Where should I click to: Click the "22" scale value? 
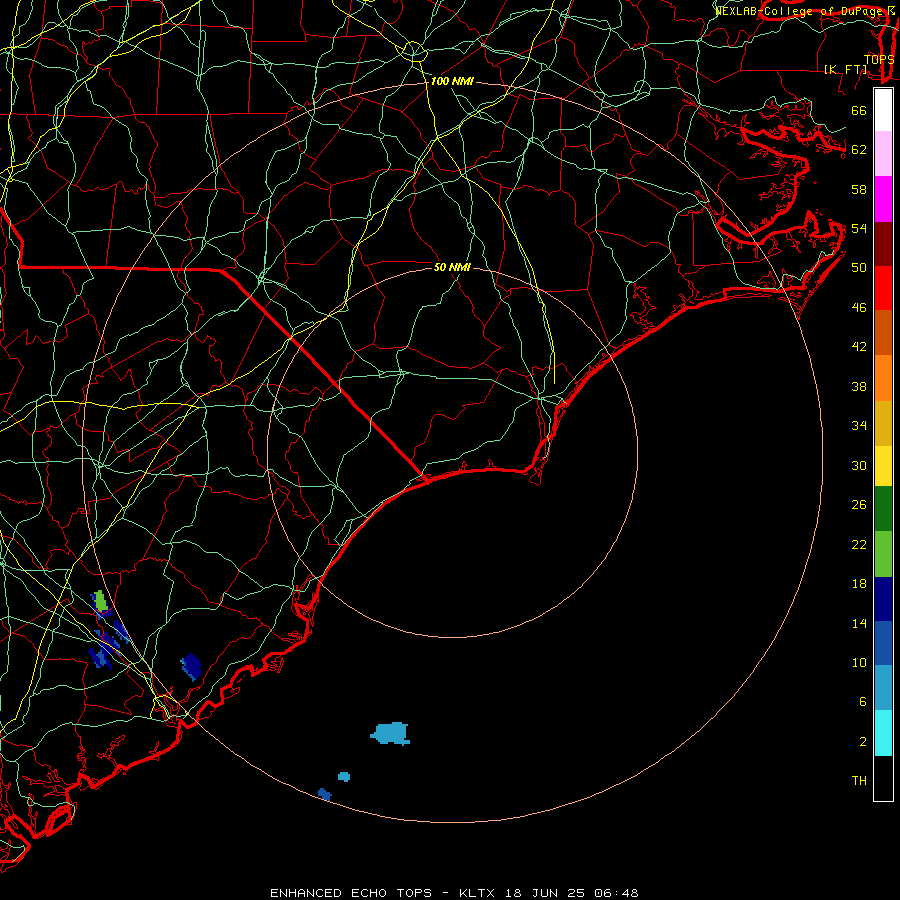click(x=859, y=544)
